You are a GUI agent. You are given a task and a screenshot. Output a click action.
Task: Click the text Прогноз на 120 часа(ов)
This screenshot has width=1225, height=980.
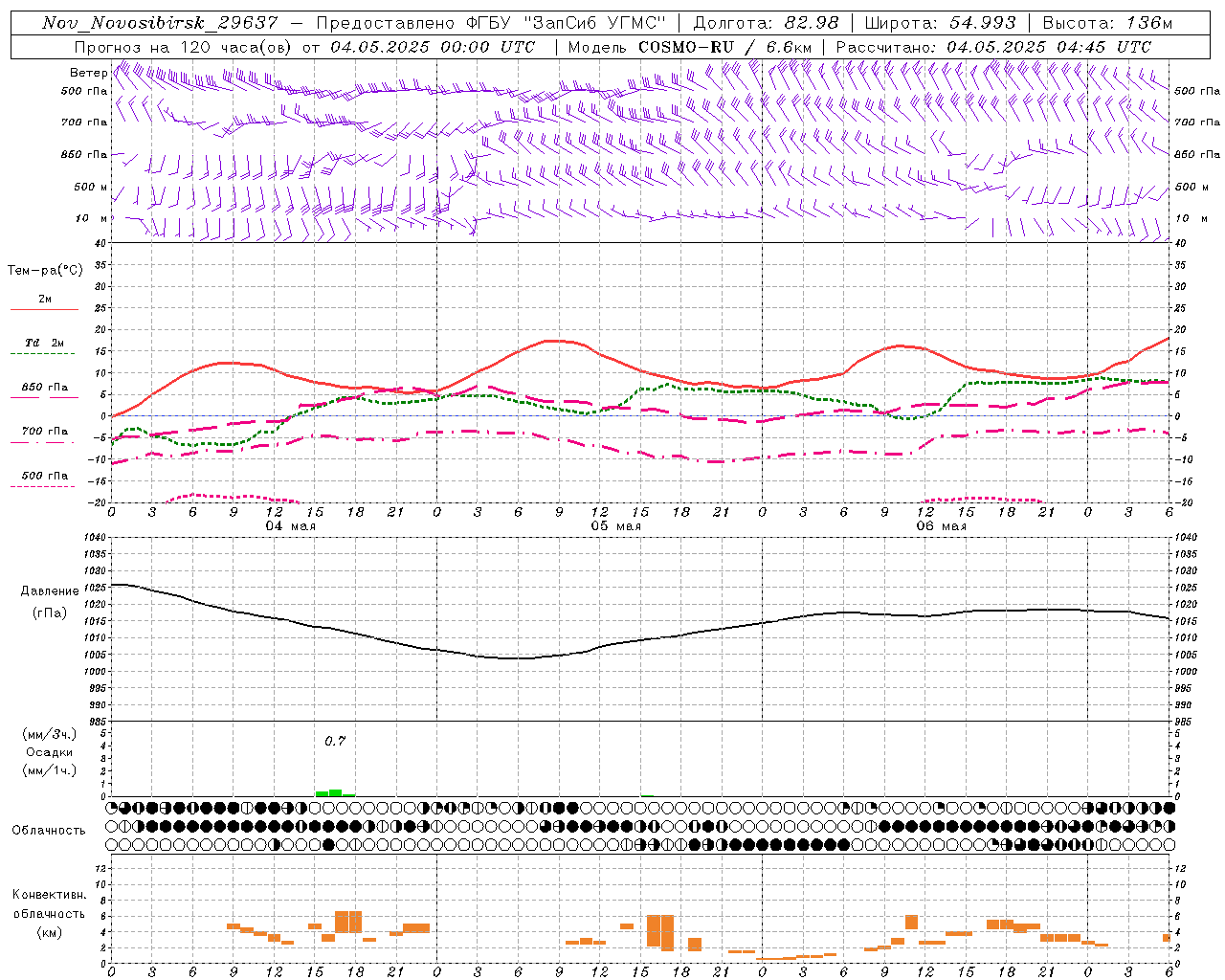point(184,47)
